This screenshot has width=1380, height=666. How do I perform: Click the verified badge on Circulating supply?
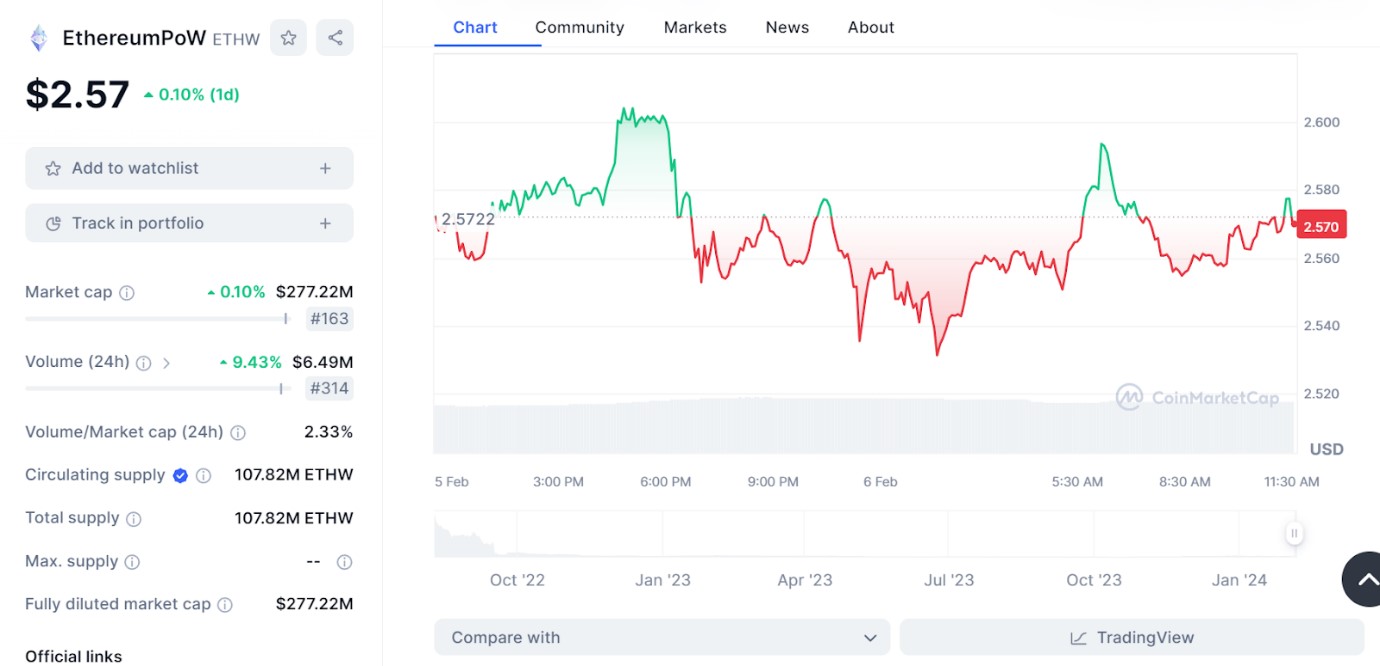[x=180, y=476]
